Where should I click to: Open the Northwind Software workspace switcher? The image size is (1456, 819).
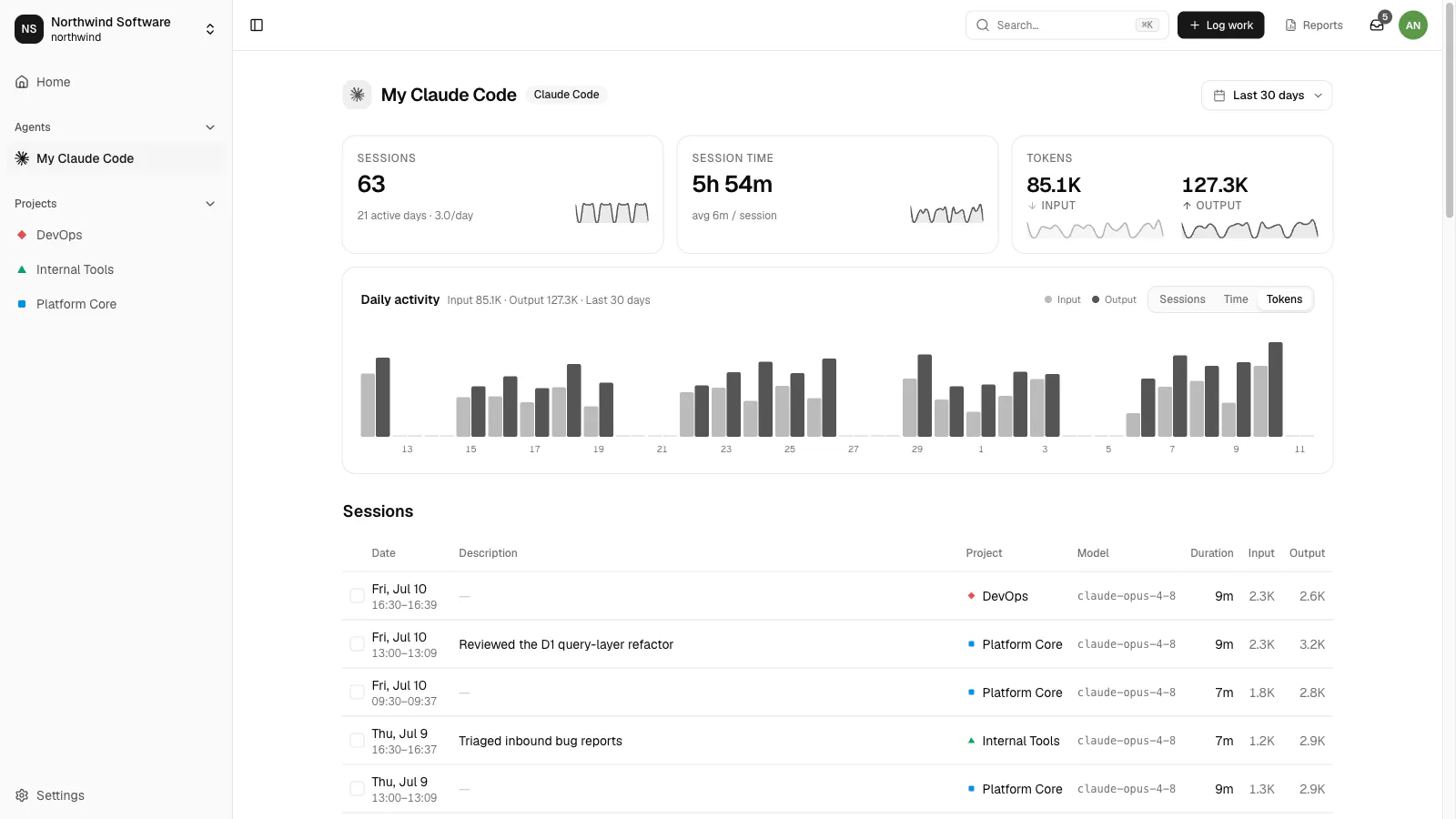[116, 29]
